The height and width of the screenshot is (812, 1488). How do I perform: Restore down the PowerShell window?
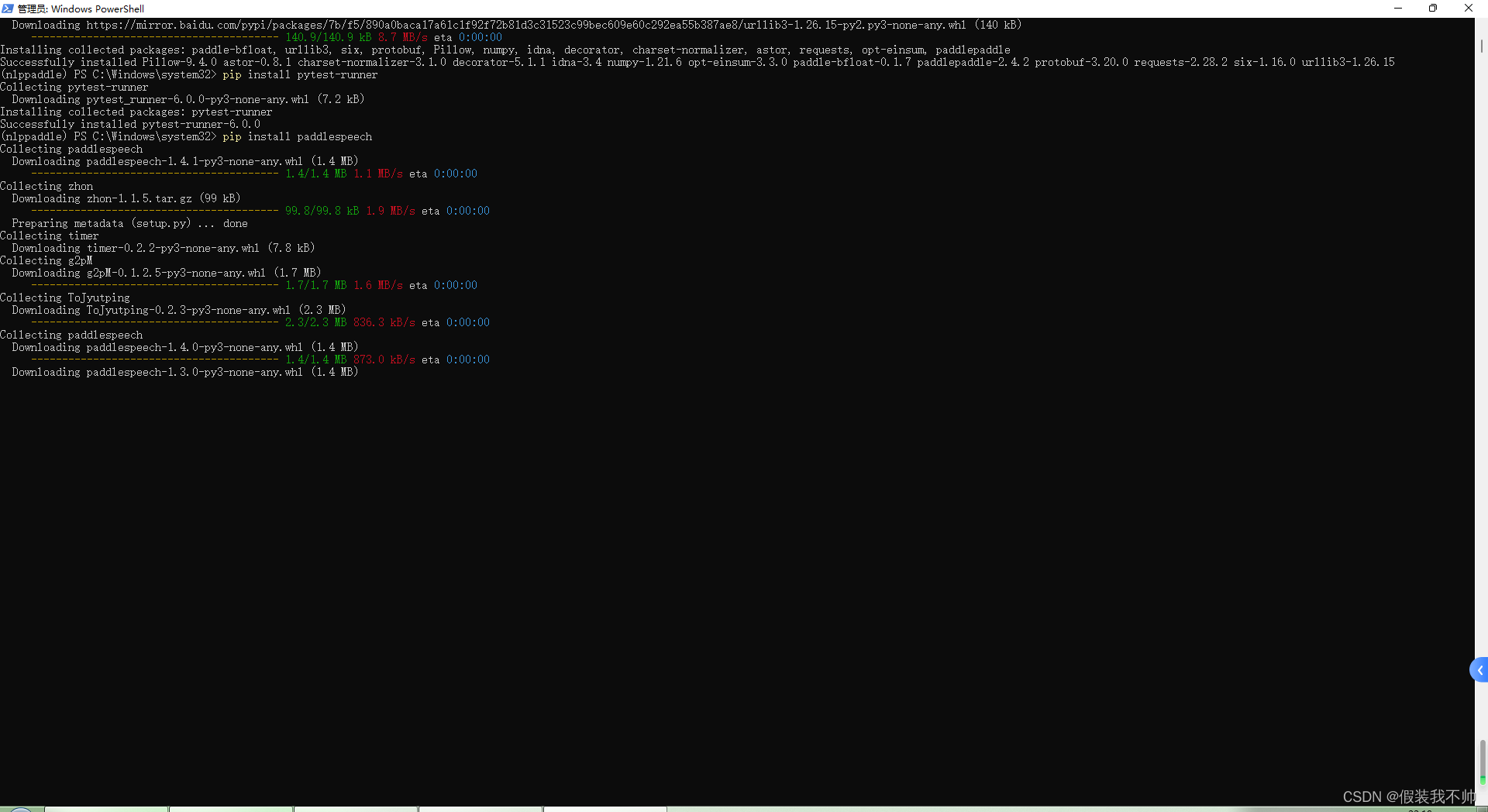click(x=1433, y=9)
